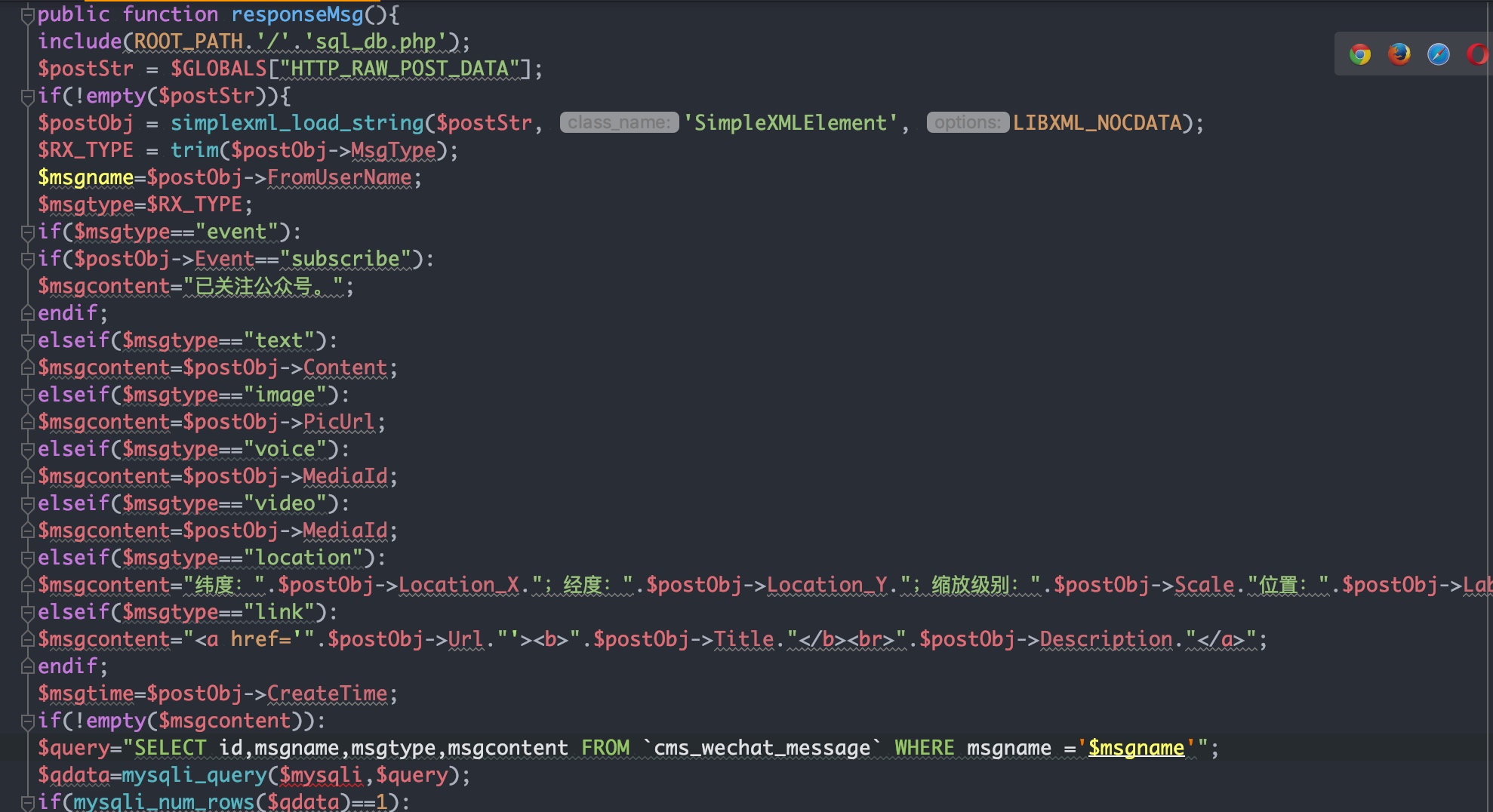Viewport: 1493px width, 812px height.
Task: Click the options parameter hint
Action: [x=967, y=122]
